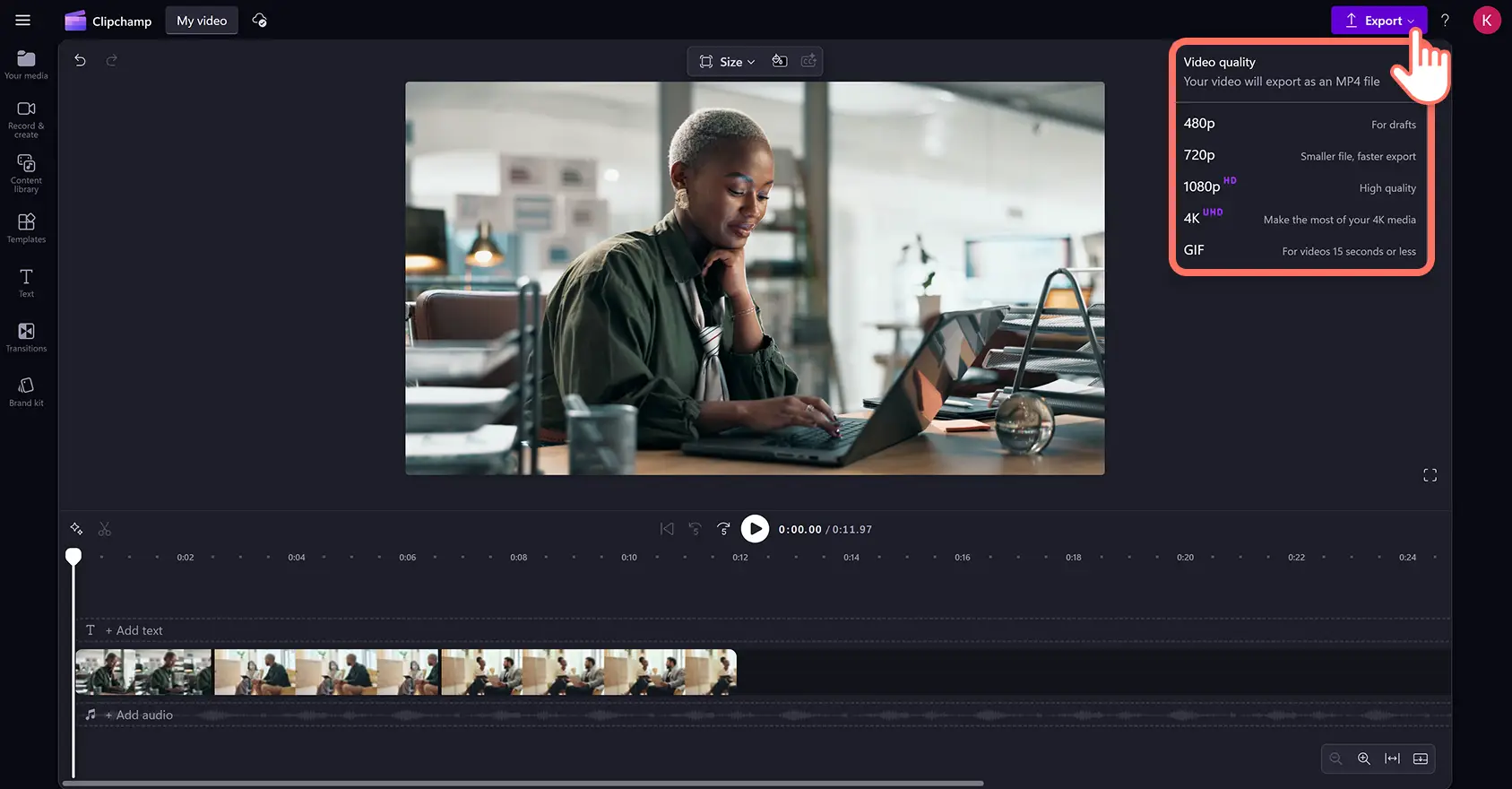Click Add text on timeline
Viewport: 1512px width, 789px height.
(x=134, y=630)
